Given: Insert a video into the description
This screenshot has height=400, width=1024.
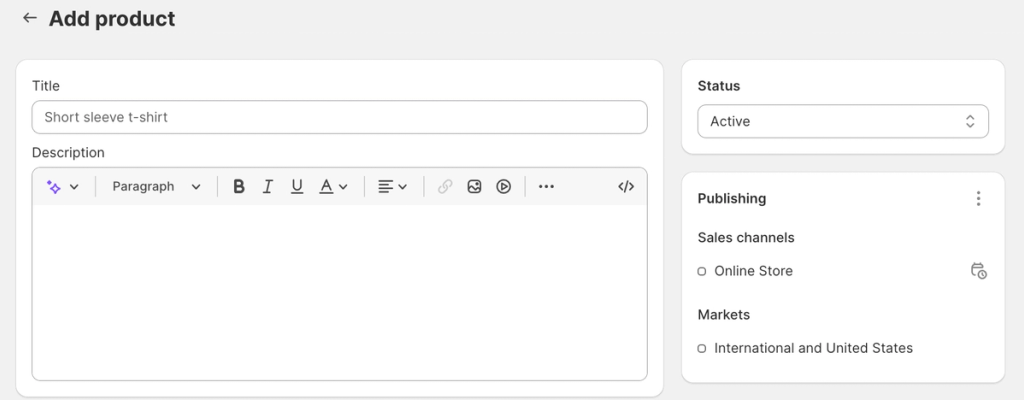Looking at the screenshot, I should coord(503,187).
